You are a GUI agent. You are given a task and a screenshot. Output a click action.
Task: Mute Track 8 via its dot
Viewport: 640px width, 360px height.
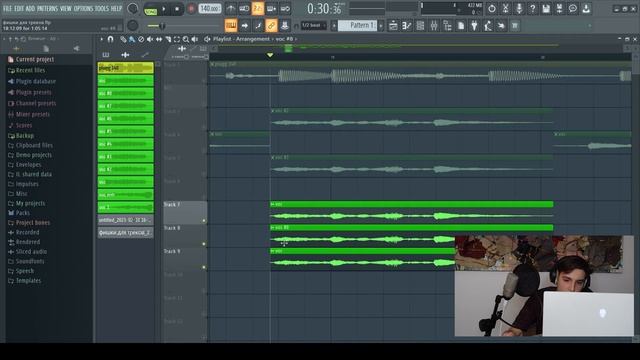click(x=204, y=244)
